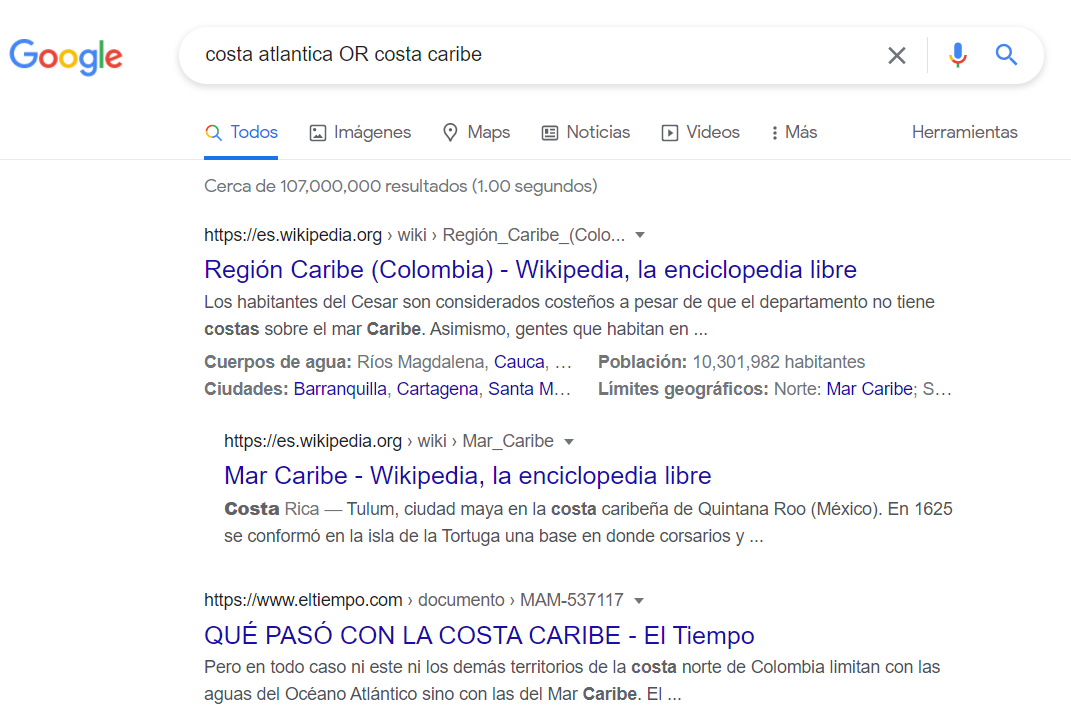Click the Maps pin icon
The image size is (1071, 725).
pos(450,133)
